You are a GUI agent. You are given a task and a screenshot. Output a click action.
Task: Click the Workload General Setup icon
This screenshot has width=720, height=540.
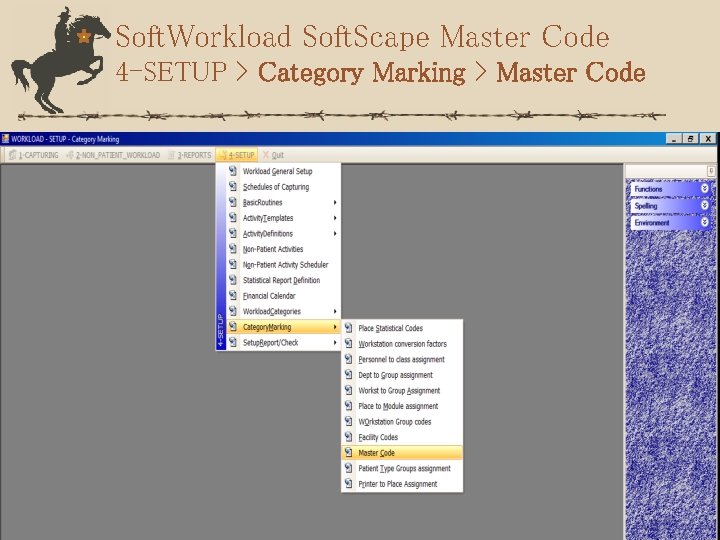coord(233,171)
